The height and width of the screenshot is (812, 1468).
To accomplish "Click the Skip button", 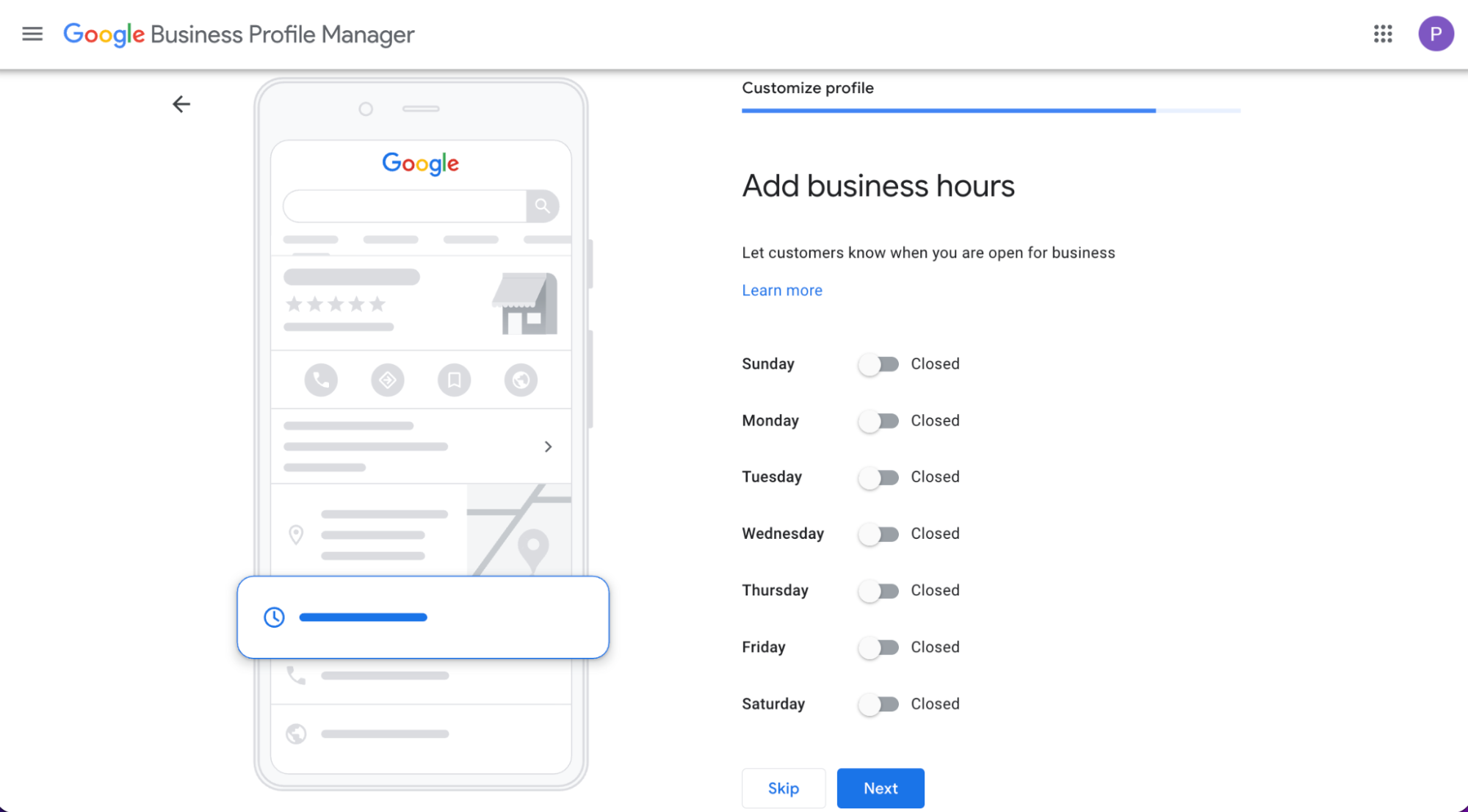I will (784, 788).
